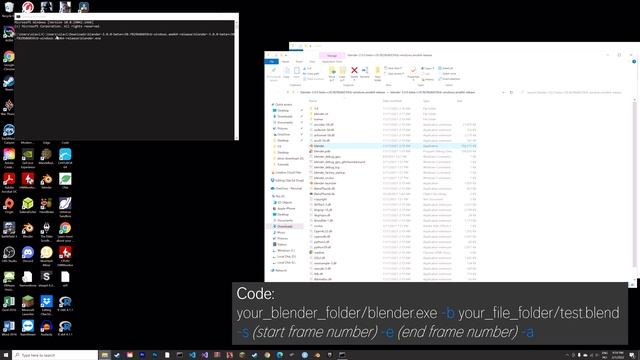Click Select all in the ribbon
Screen dimensions: 640x360
445,68
